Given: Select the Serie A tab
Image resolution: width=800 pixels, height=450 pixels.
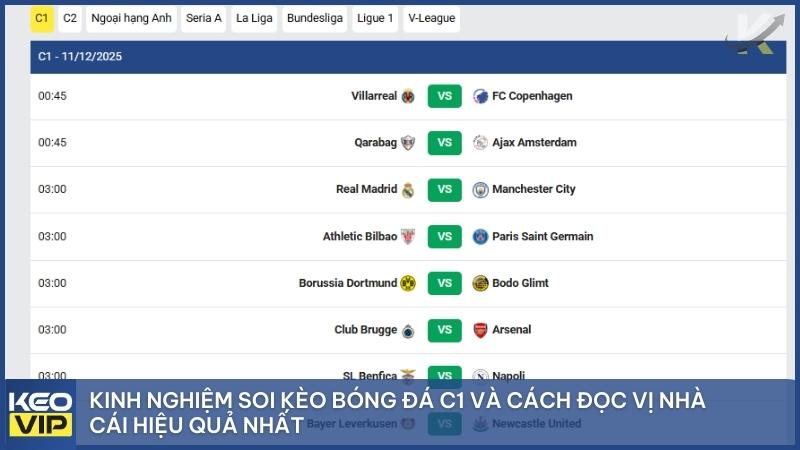Looking at the screenshot, I should click(x=204, y=18).
